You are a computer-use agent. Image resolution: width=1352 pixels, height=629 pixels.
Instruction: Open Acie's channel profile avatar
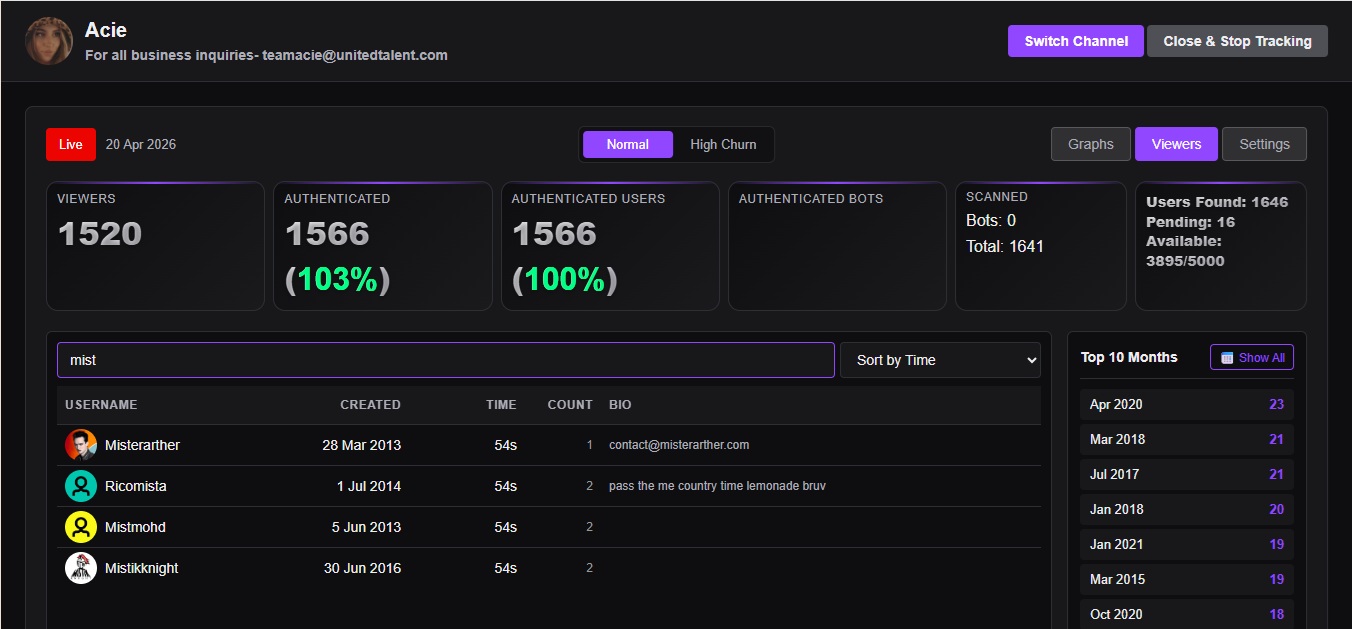click(49, 41)
